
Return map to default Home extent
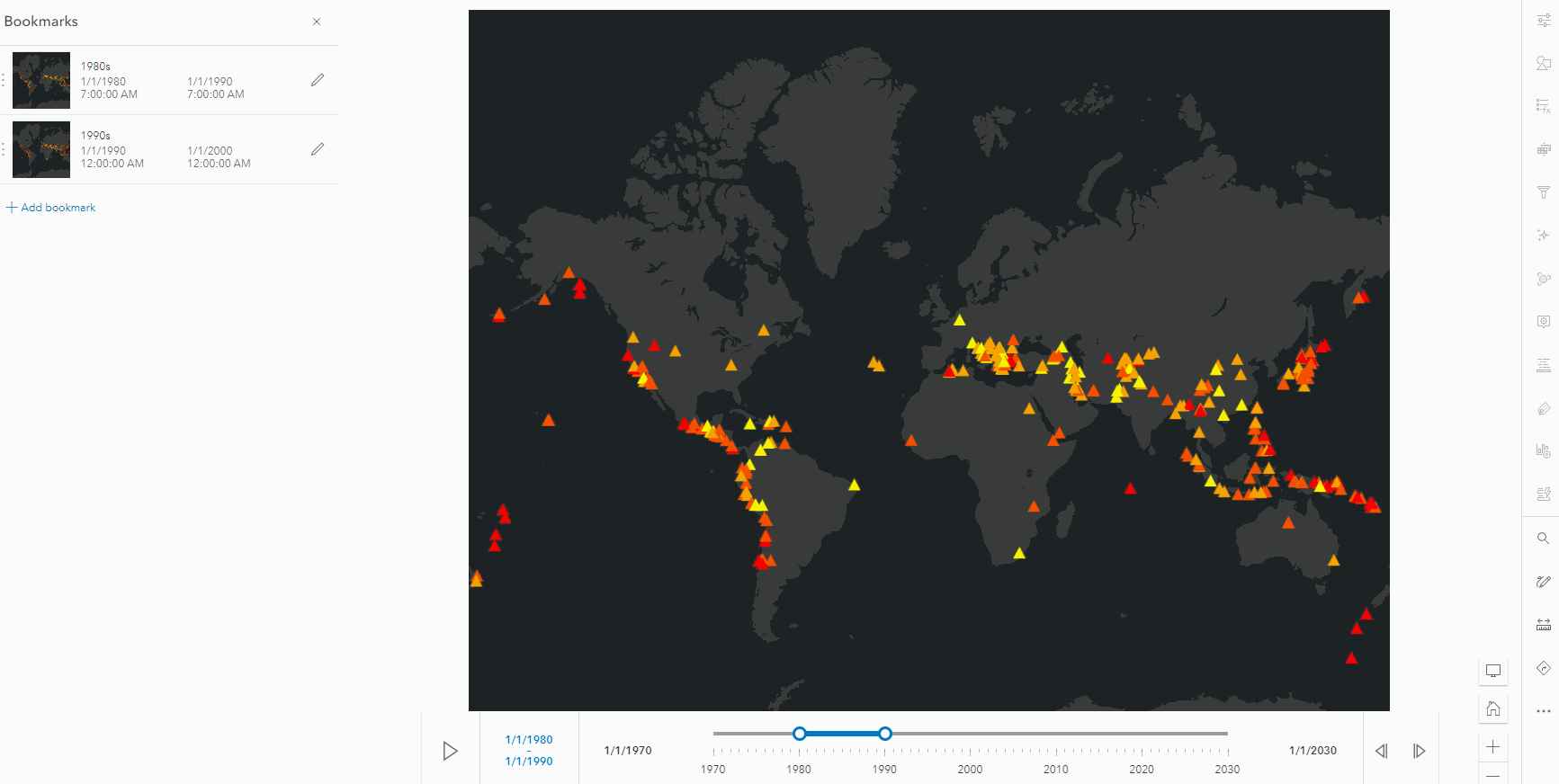1493,708
